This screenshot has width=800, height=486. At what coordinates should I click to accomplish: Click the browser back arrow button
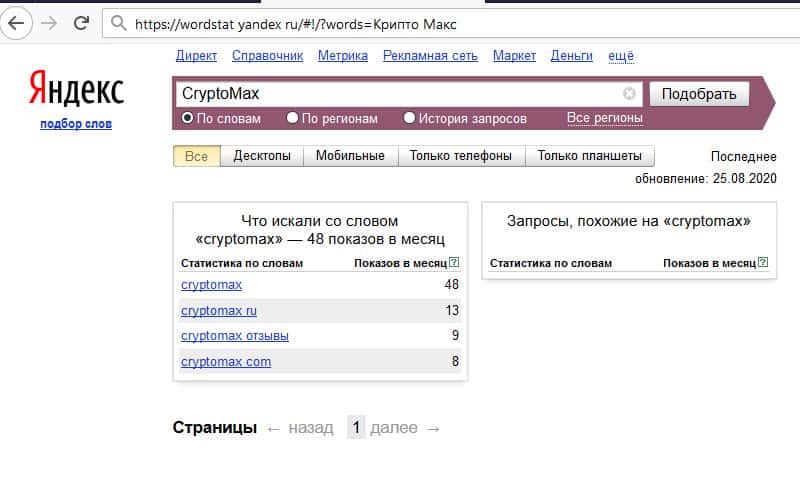coord(17,22)
